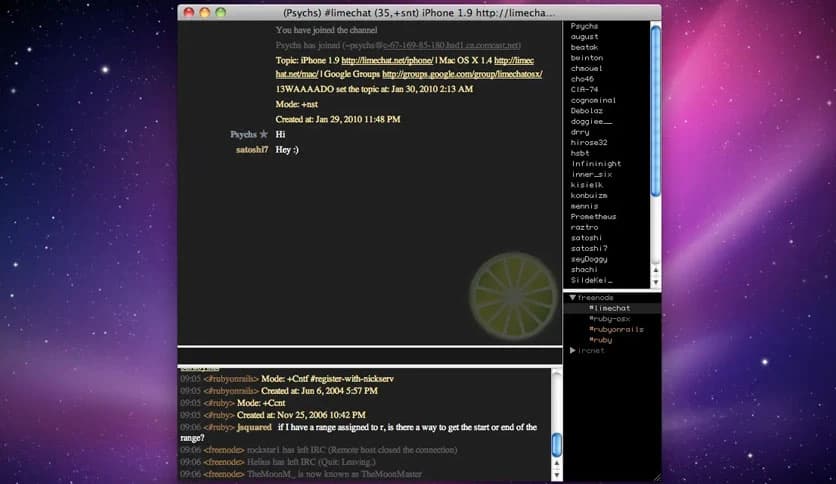Select member infininight in the user list
Image resolution: width=836 pixels, height=484 pixels.
pyautogui.click(x=596, y=164)
